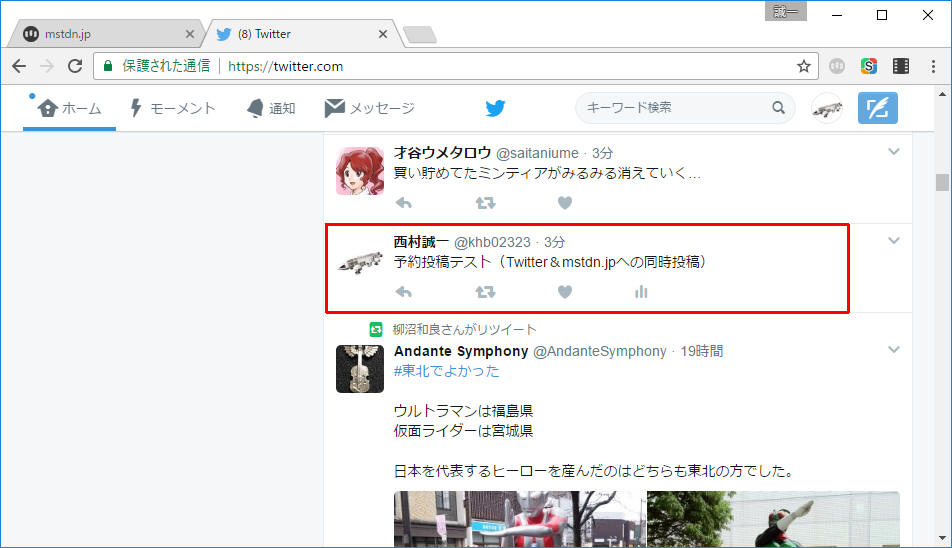Click the compose tweet button
This screenshot has width=952, height=548.
click(877, 108)
